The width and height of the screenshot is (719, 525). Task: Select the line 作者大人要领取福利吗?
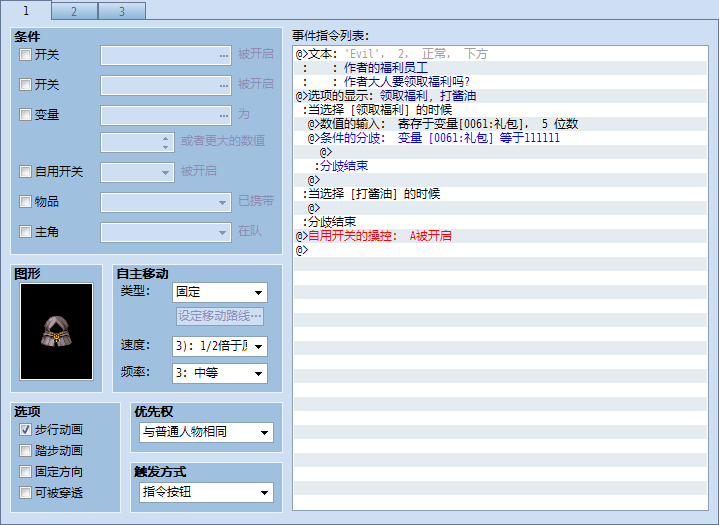[x=501, y=82]
